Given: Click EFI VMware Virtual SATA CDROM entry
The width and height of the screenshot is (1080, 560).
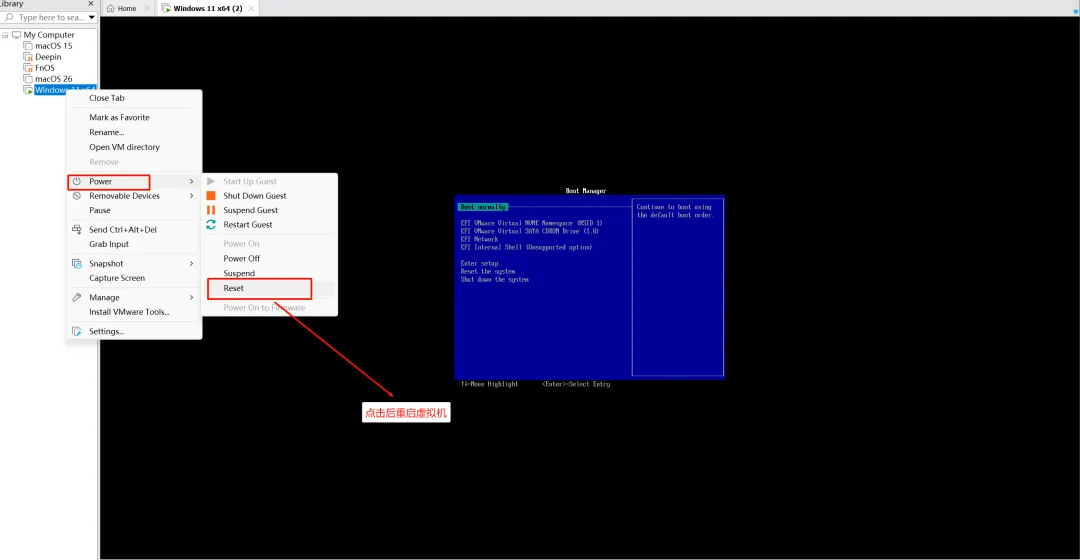Looking at the screenshot, I should coord(529,231).
